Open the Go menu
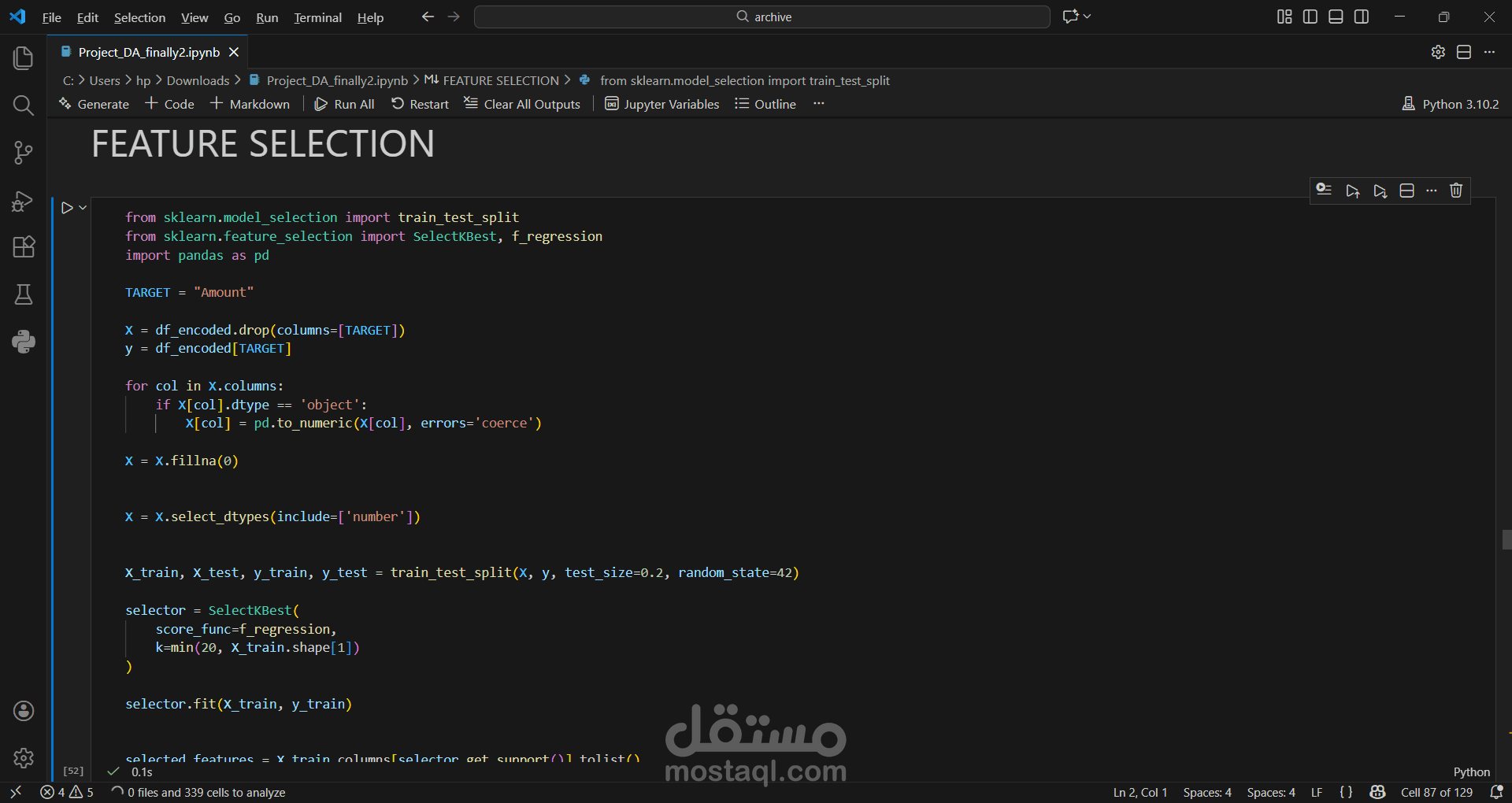This screenshot has width=1512, height=803. (x=232, y=17)
